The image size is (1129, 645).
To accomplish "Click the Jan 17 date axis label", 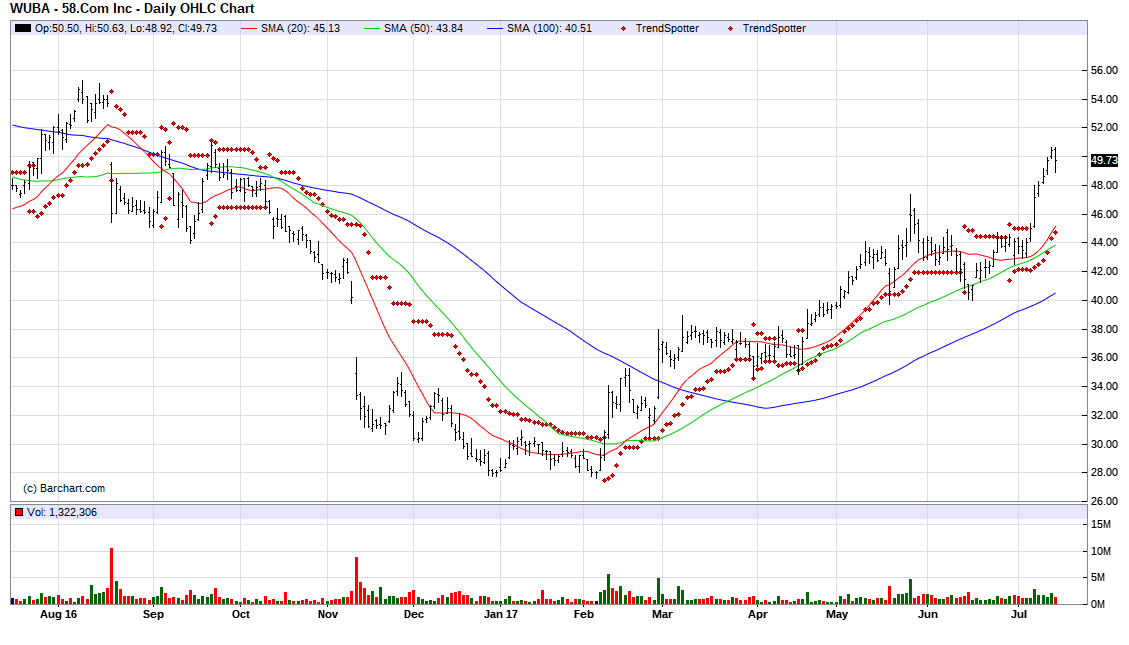I will [500, 614].
